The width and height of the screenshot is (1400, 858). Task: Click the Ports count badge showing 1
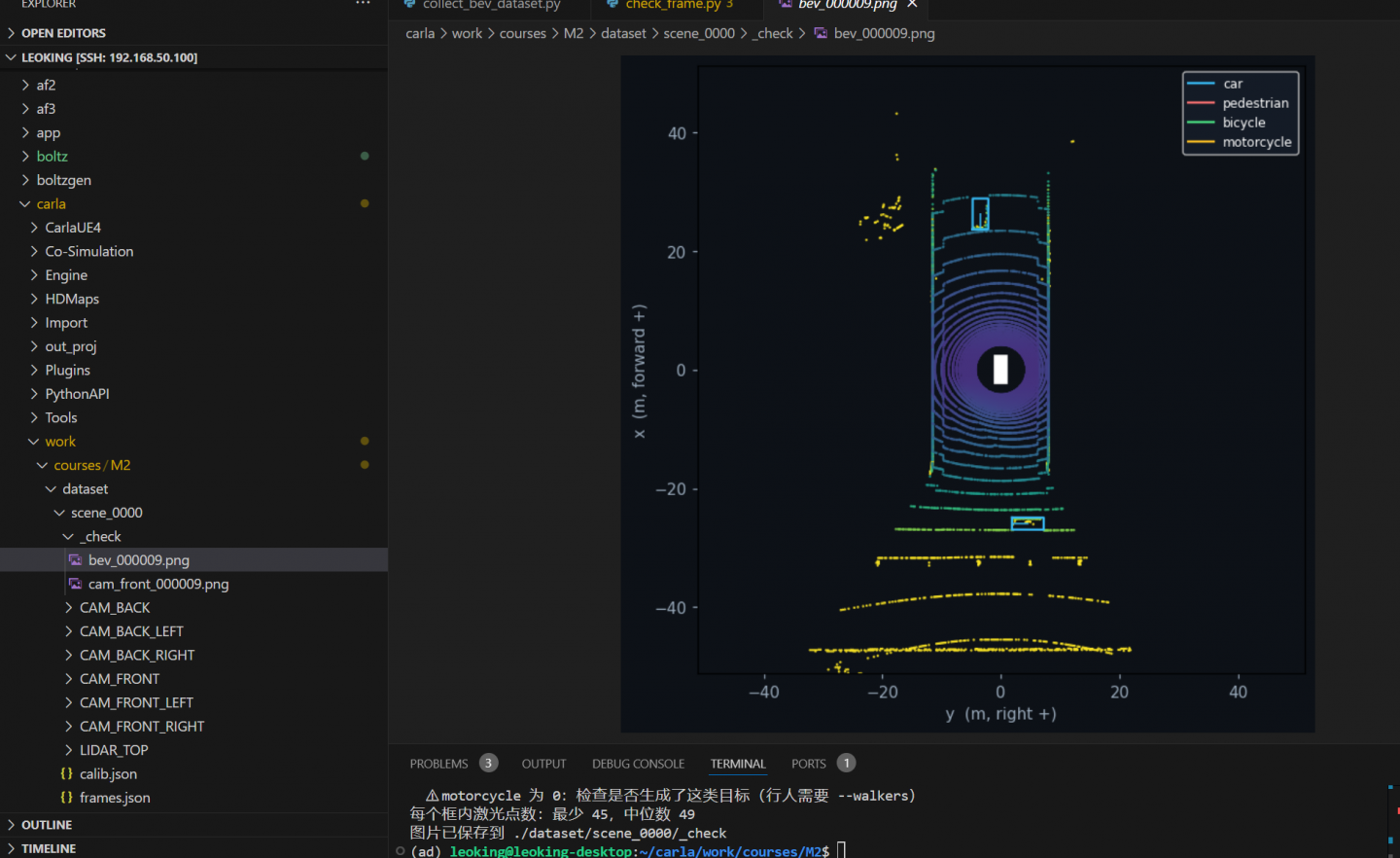pyautogui.click(x=847, y=764)
